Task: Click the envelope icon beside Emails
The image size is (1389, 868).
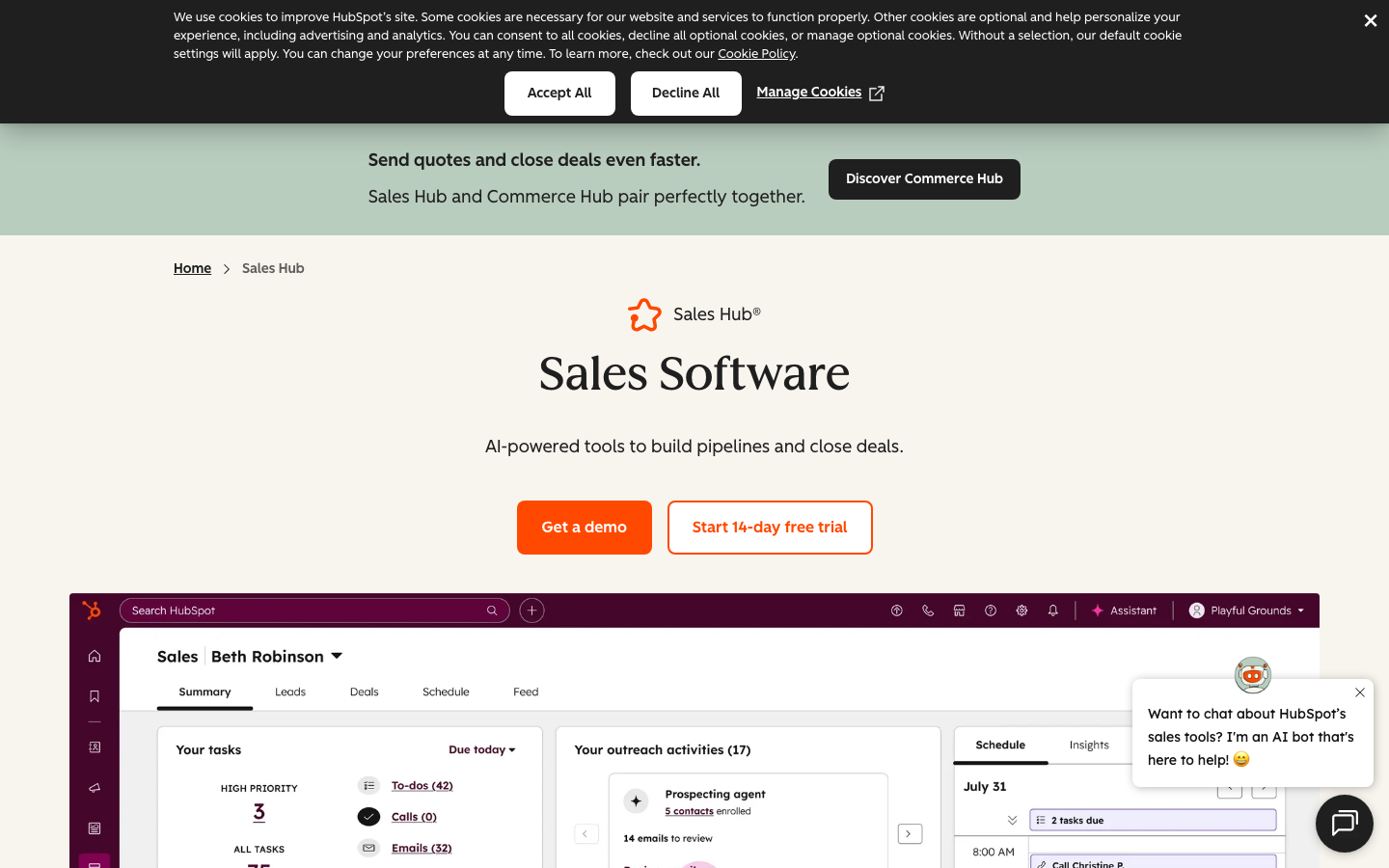Action: coord(369,848)
